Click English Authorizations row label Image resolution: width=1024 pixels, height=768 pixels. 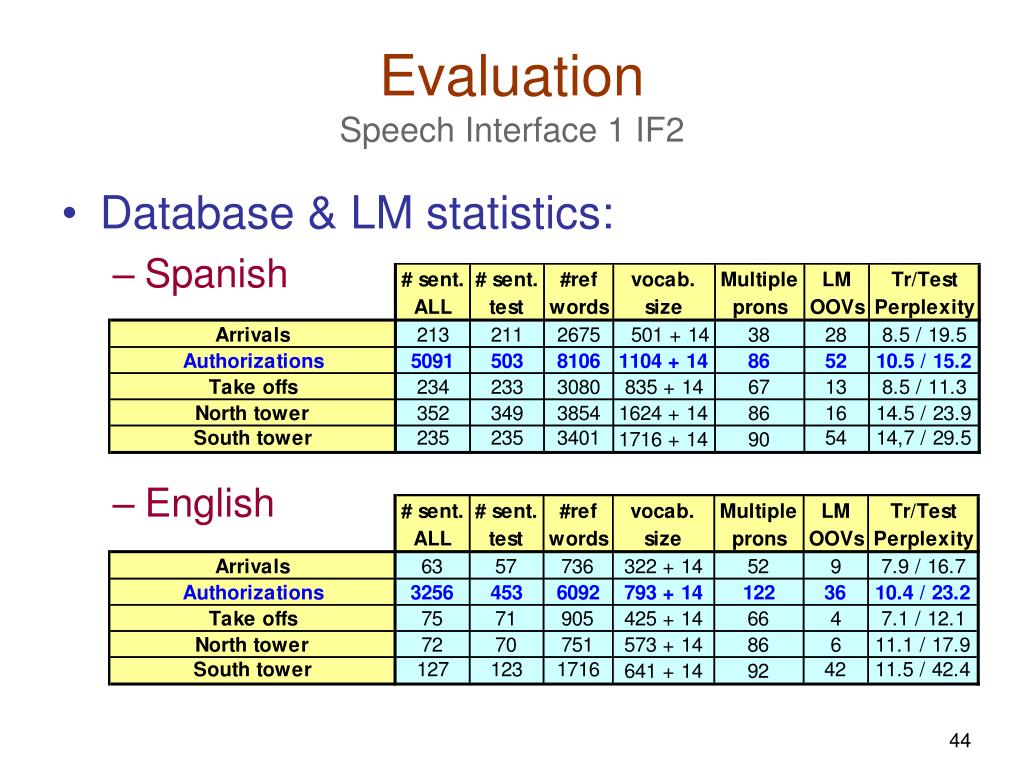(253, 592)
